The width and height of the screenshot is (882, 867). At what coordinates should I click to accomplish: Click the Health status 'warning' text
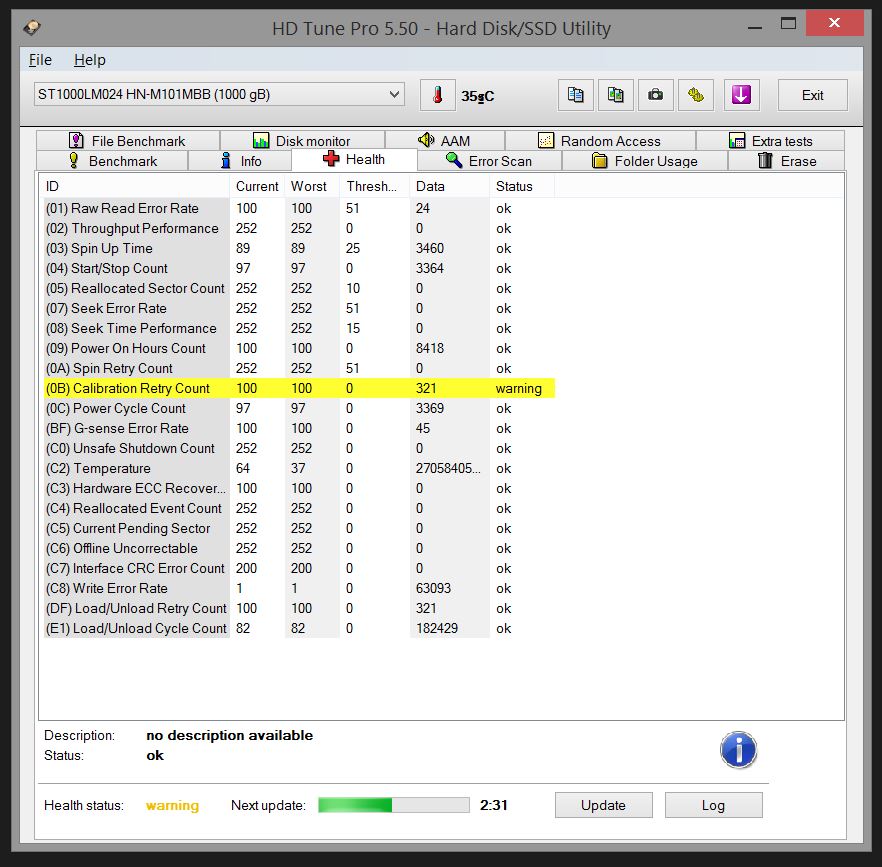(x=172, y=805)
